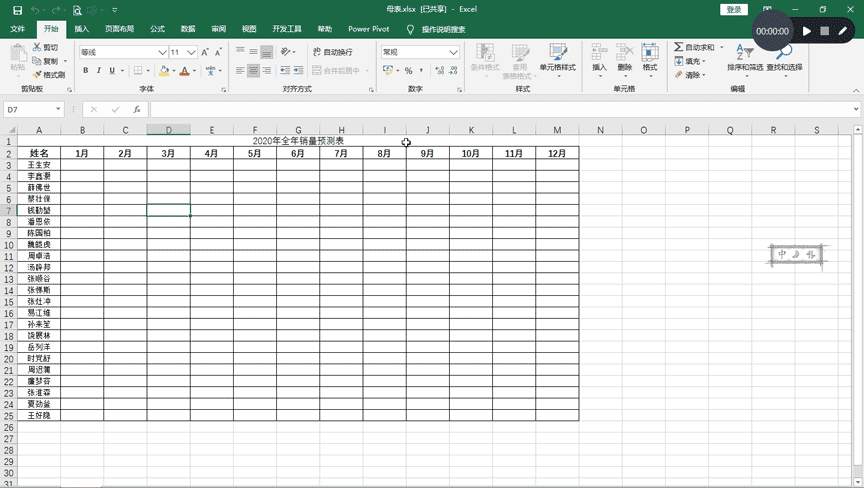This screenshot has height=488, width=864.
Task: Expand the formula bar
Action: pyautogui.click(x=856, y=110)
